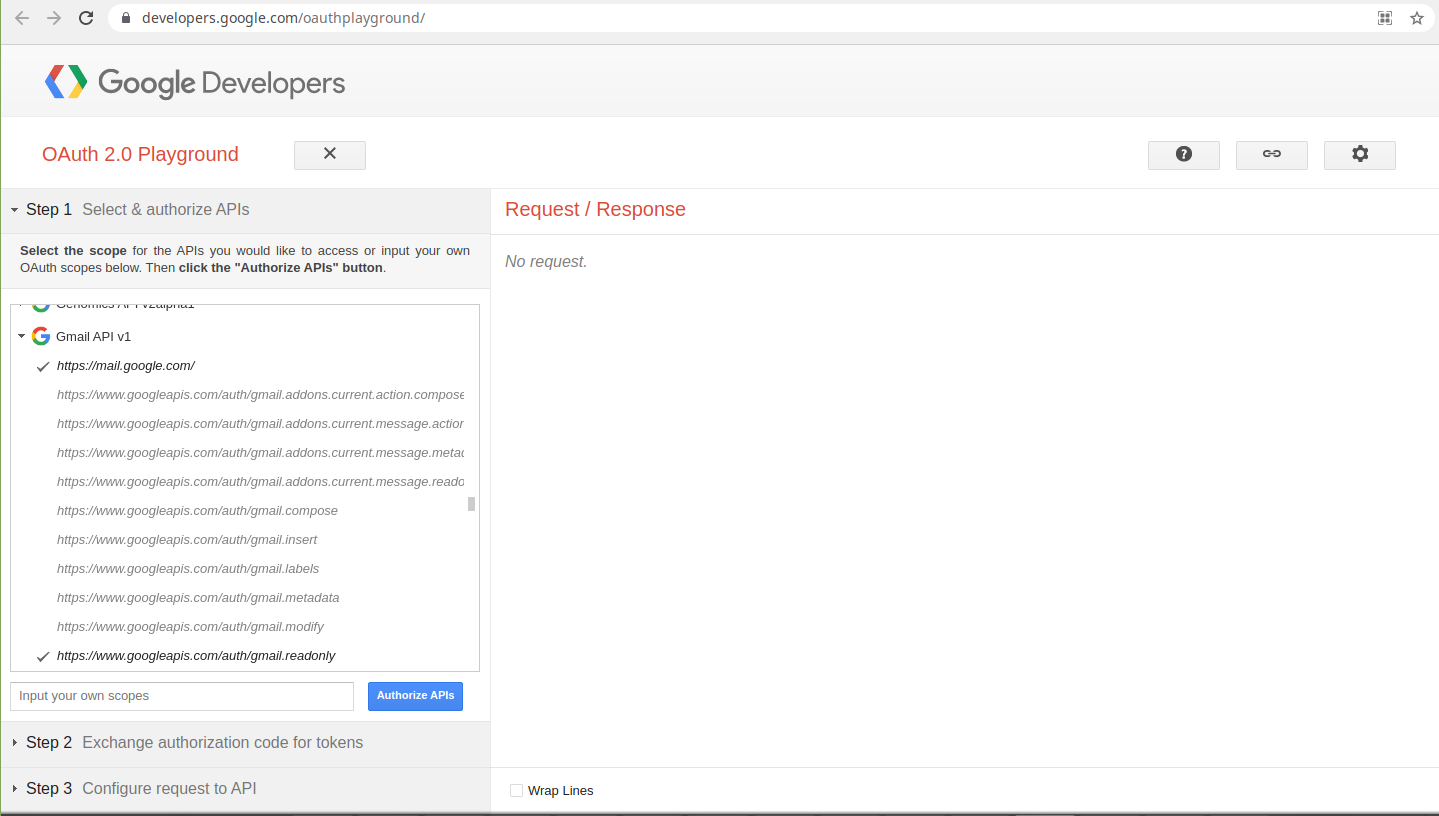
Task: Enable the Wrap Lines checkbox
Action: (x=516, y=790)
